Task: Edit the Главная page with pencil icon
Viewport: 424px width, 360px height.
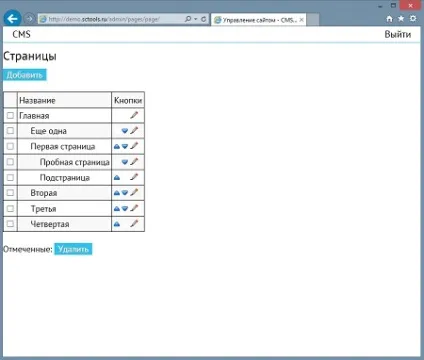Action: pyautogui.click(x=134, y=115)
